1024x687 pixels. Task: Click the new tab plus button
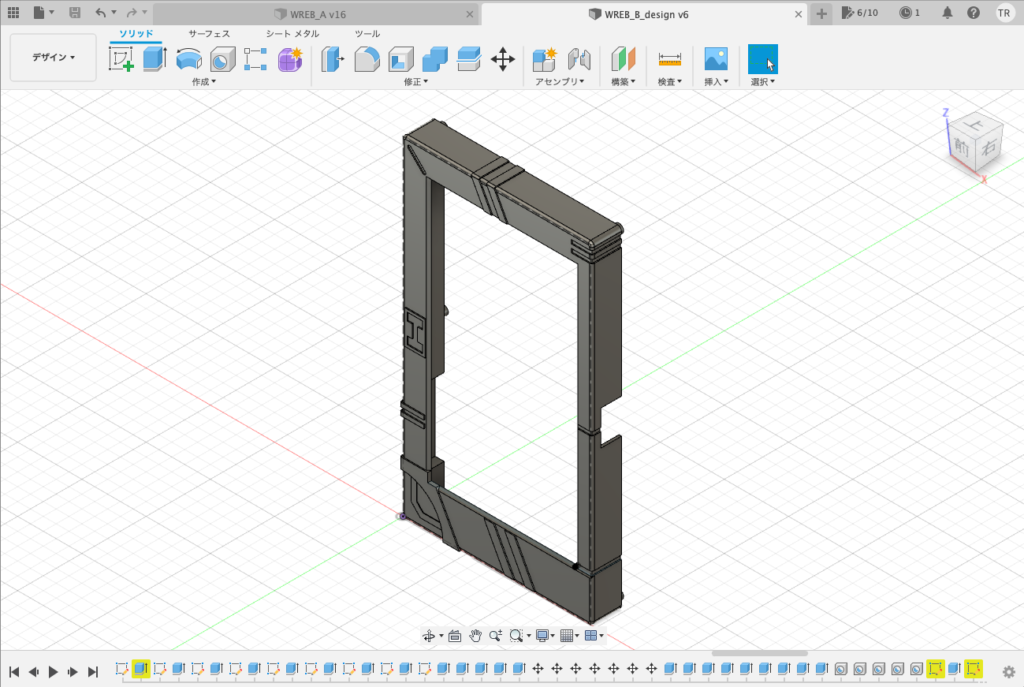821,14
